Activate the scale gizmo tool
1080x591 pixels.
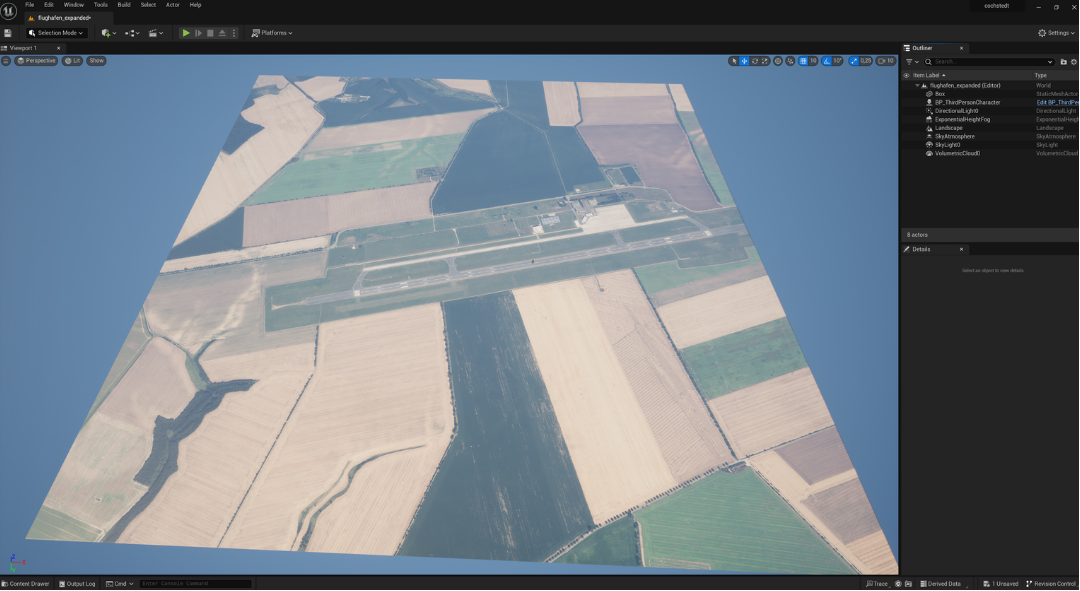pos(765,61)
